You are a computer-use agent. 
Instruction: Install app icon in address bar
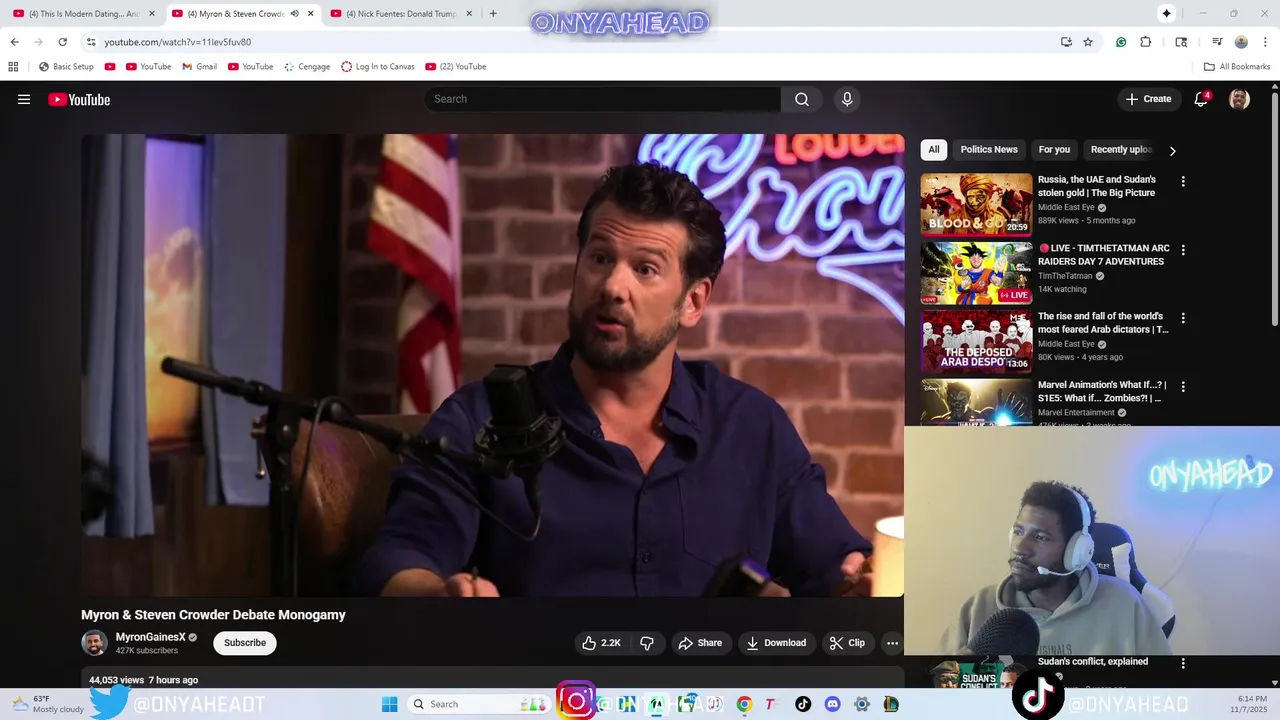[x=1066, y=42]
